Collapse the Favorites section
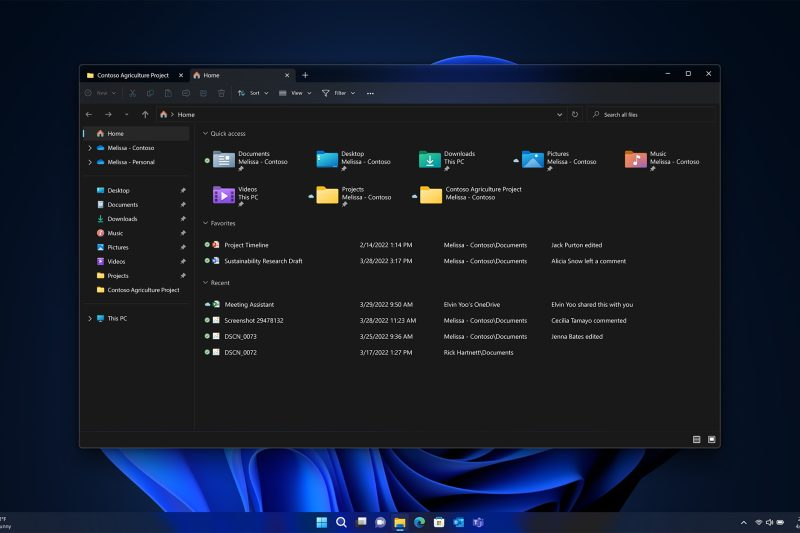The height and width of the screenshot is (533, 800). pyautogui.click(x=205, y=224)
